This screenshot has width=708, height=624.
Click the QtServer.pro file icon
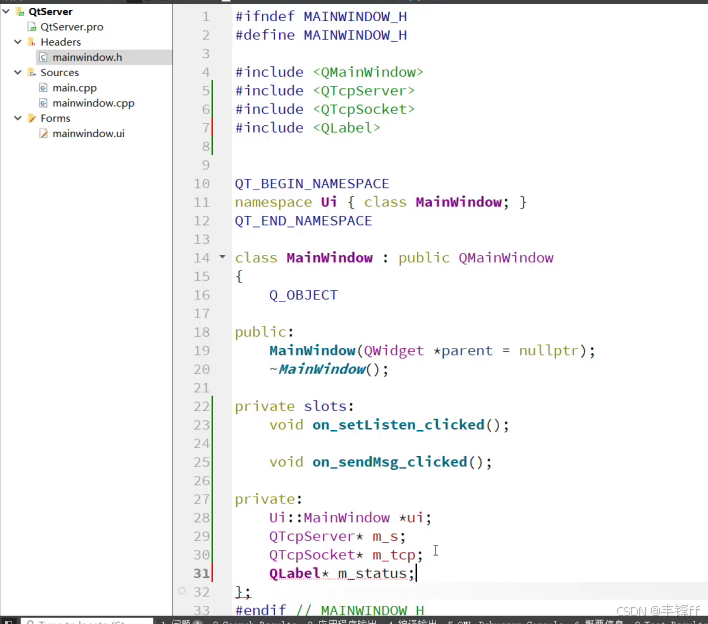[x=32, y=27]
